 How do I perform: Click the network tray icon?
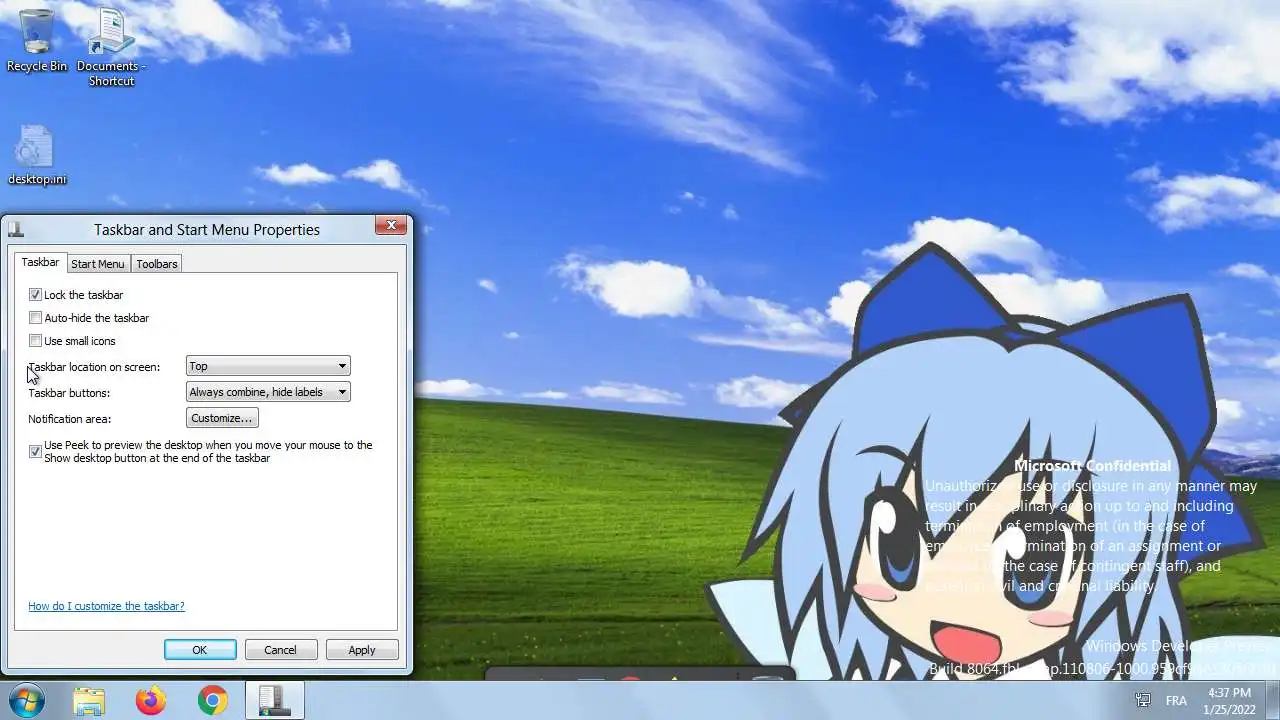pyautogui.click(x=1143, y=700)
